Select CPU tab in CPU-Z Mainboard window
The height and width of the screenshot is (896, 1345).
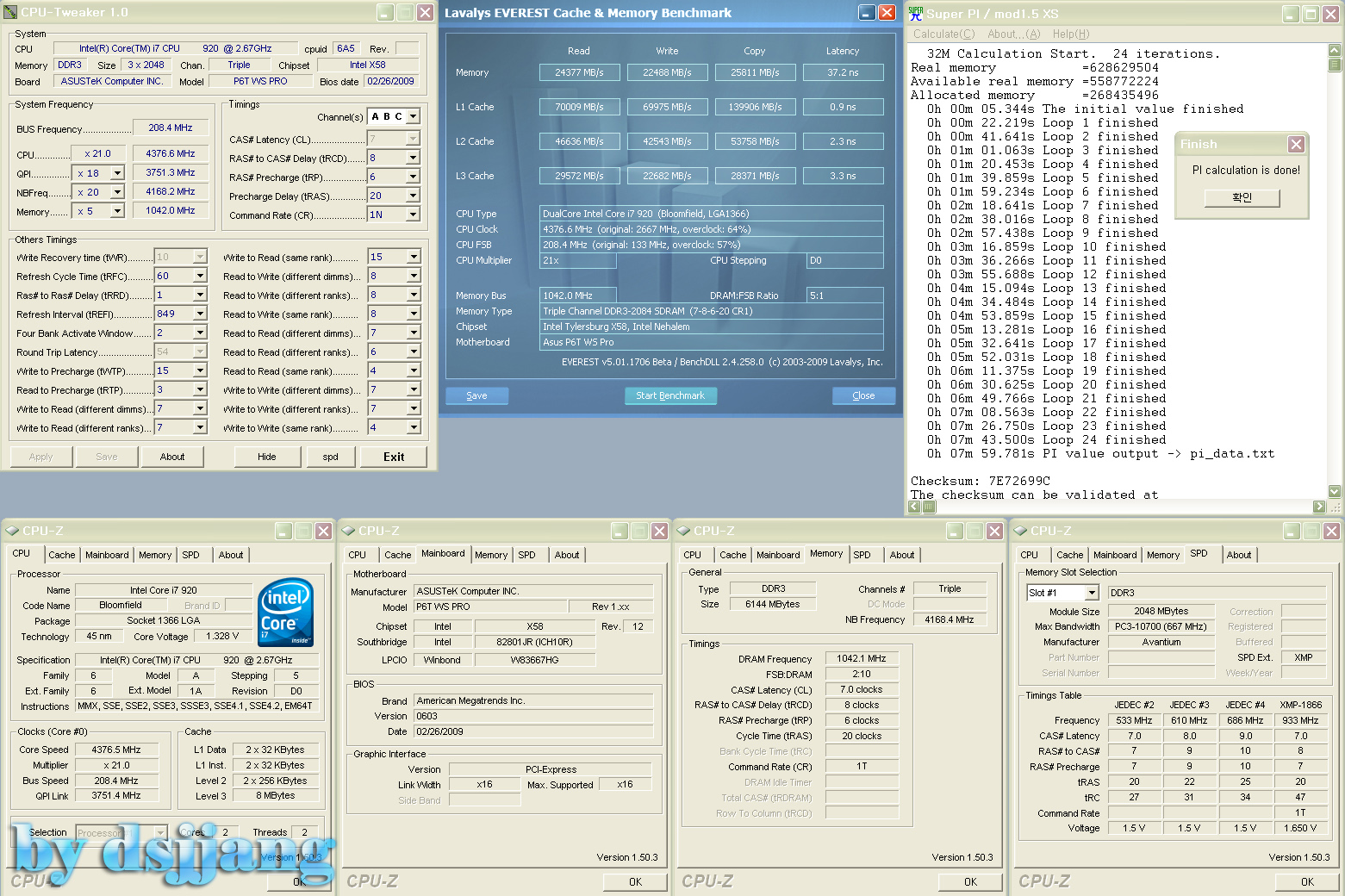coord(357,555)
